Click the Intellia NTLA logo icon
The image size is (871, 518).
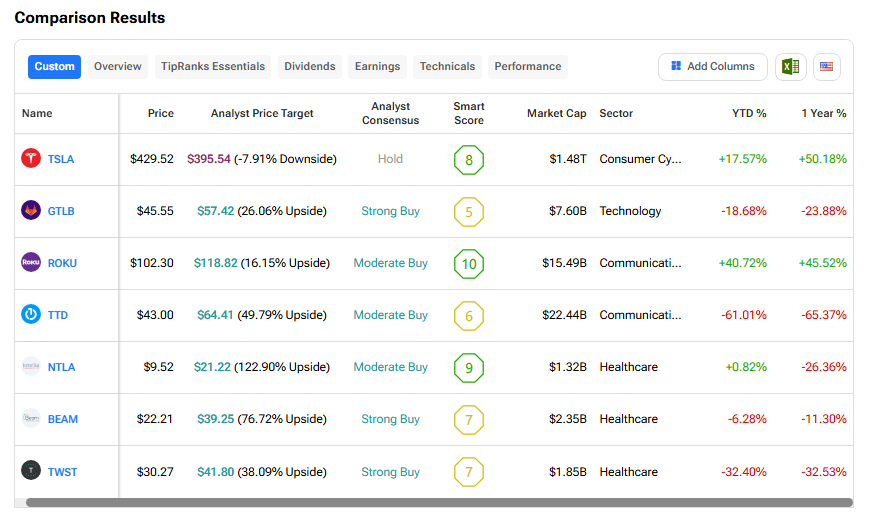[x=31, y=367]
